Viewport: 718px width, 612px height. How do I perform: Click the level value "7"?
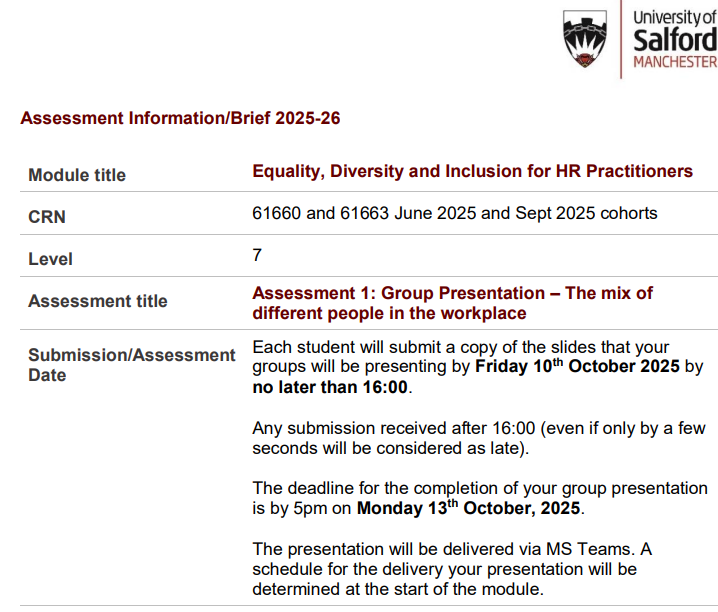pos(257,255)
